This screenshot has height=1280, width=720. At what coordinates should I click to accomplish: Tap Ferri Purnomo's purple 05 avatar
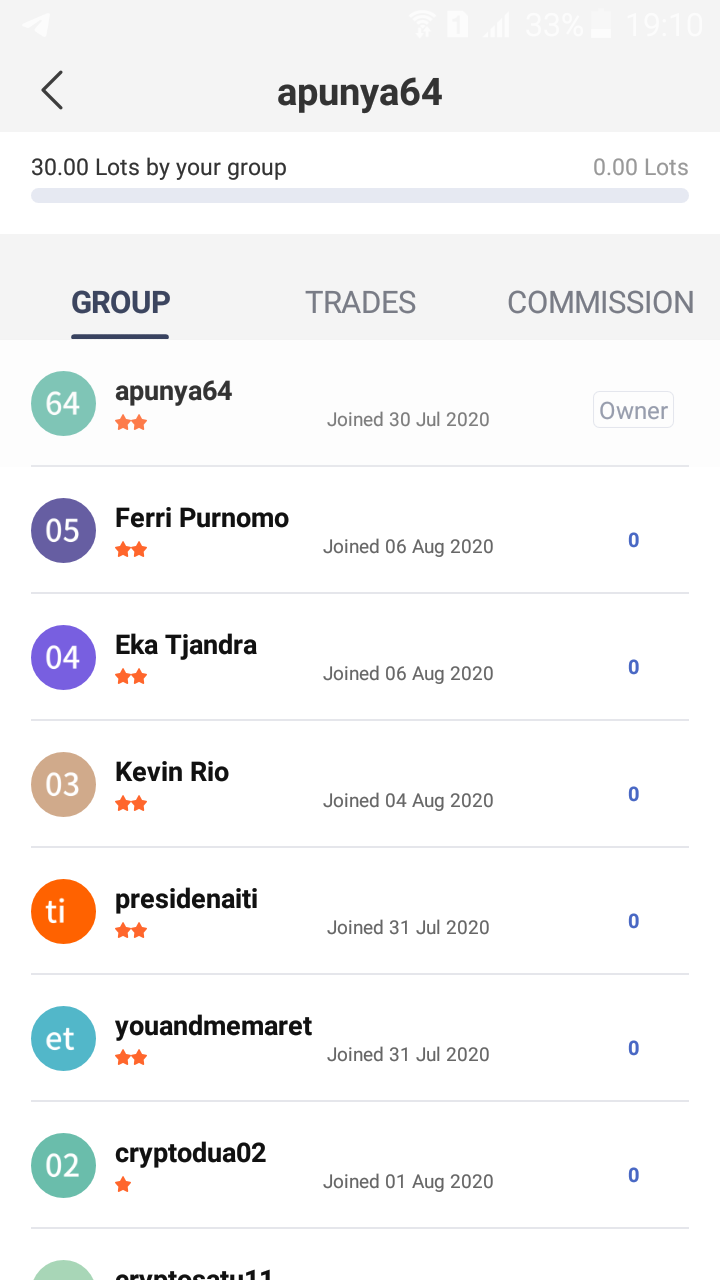click(x=63, y=530)
